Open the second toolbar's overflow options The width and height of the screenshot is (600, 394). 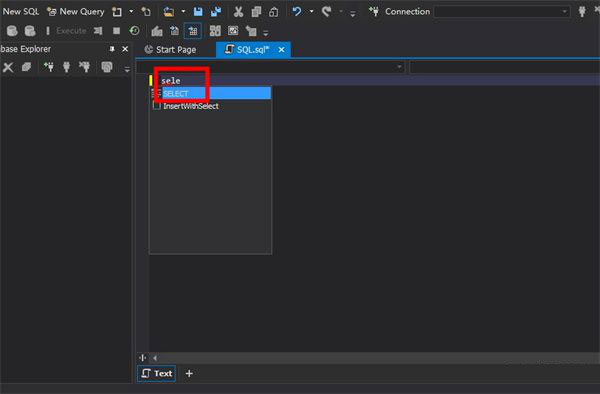(266, 33)
